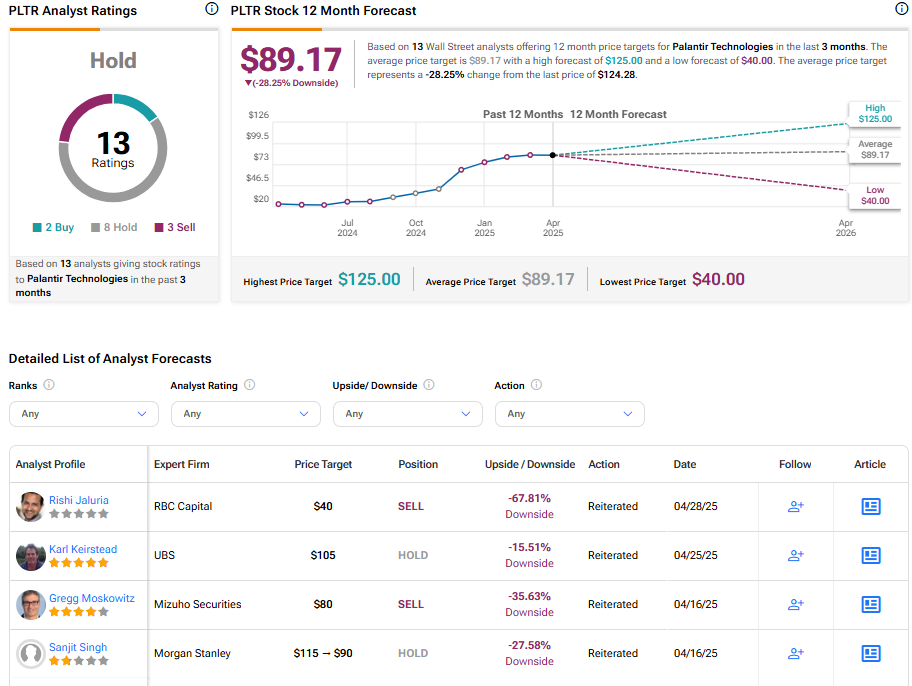Click the PLTR Analyst Ratings info icon
Viewport: 912px width, 686px height.
(x=212, y=9)
